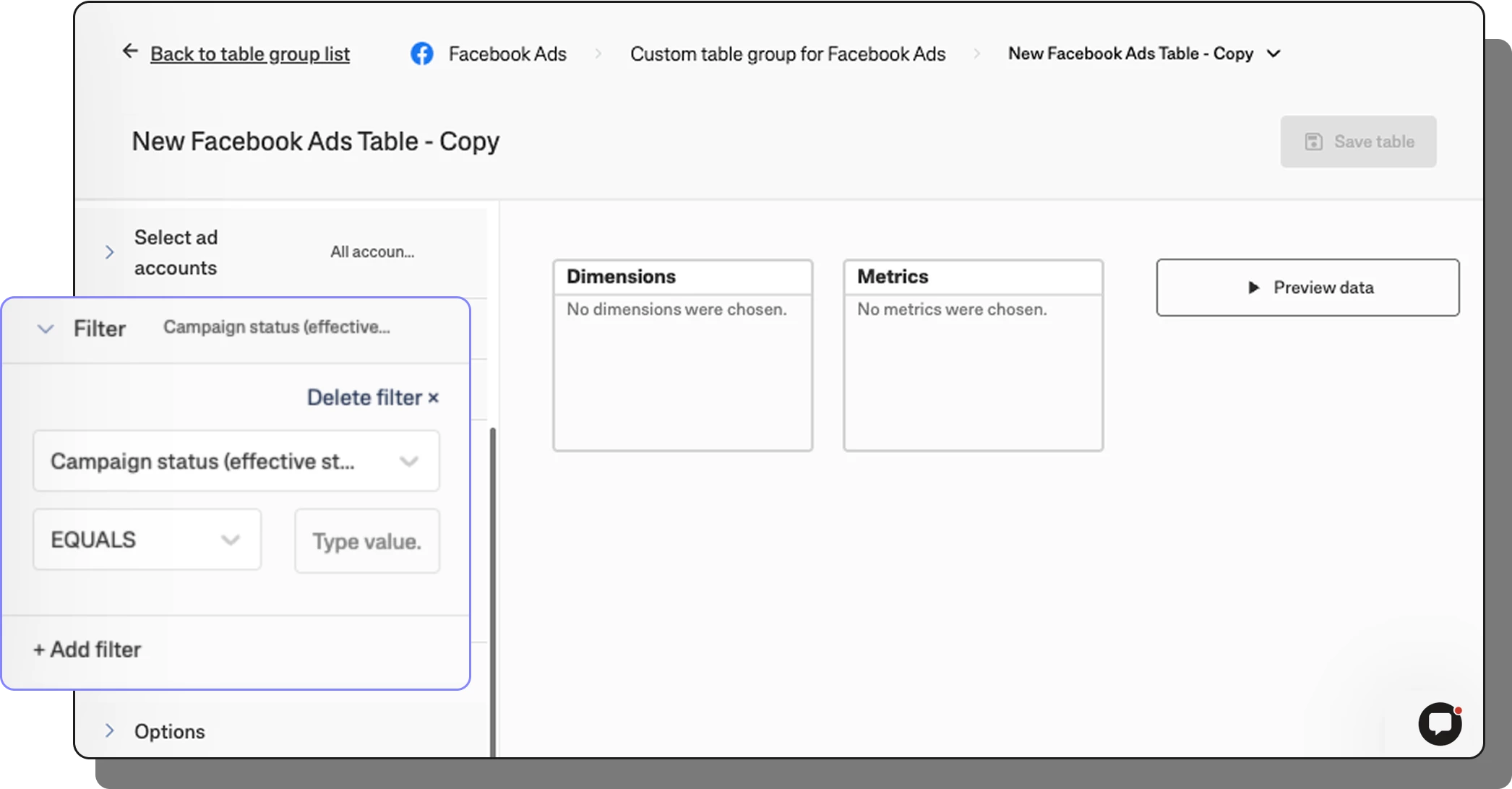Click 'No metrics were chosen.' text

[x=952, y=309]
